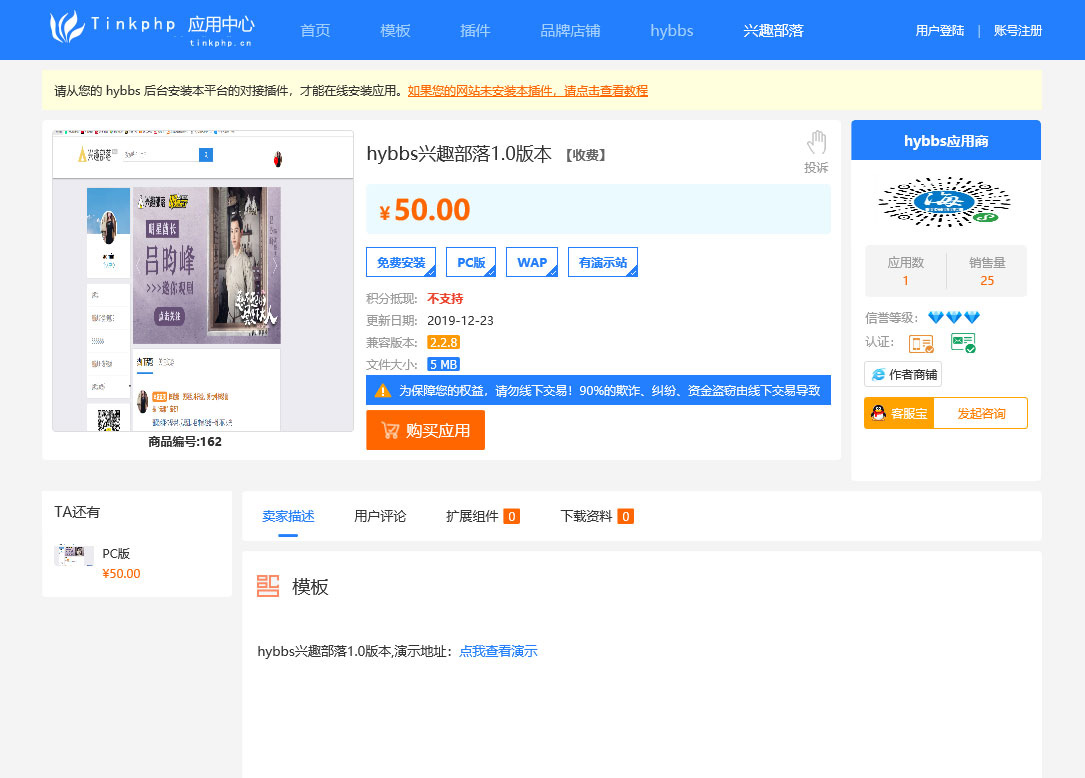The height and width of the screenshot is (778, 1085).
Task: Click the ¥50.00 price in the sidebar
Action: [121, 574]
